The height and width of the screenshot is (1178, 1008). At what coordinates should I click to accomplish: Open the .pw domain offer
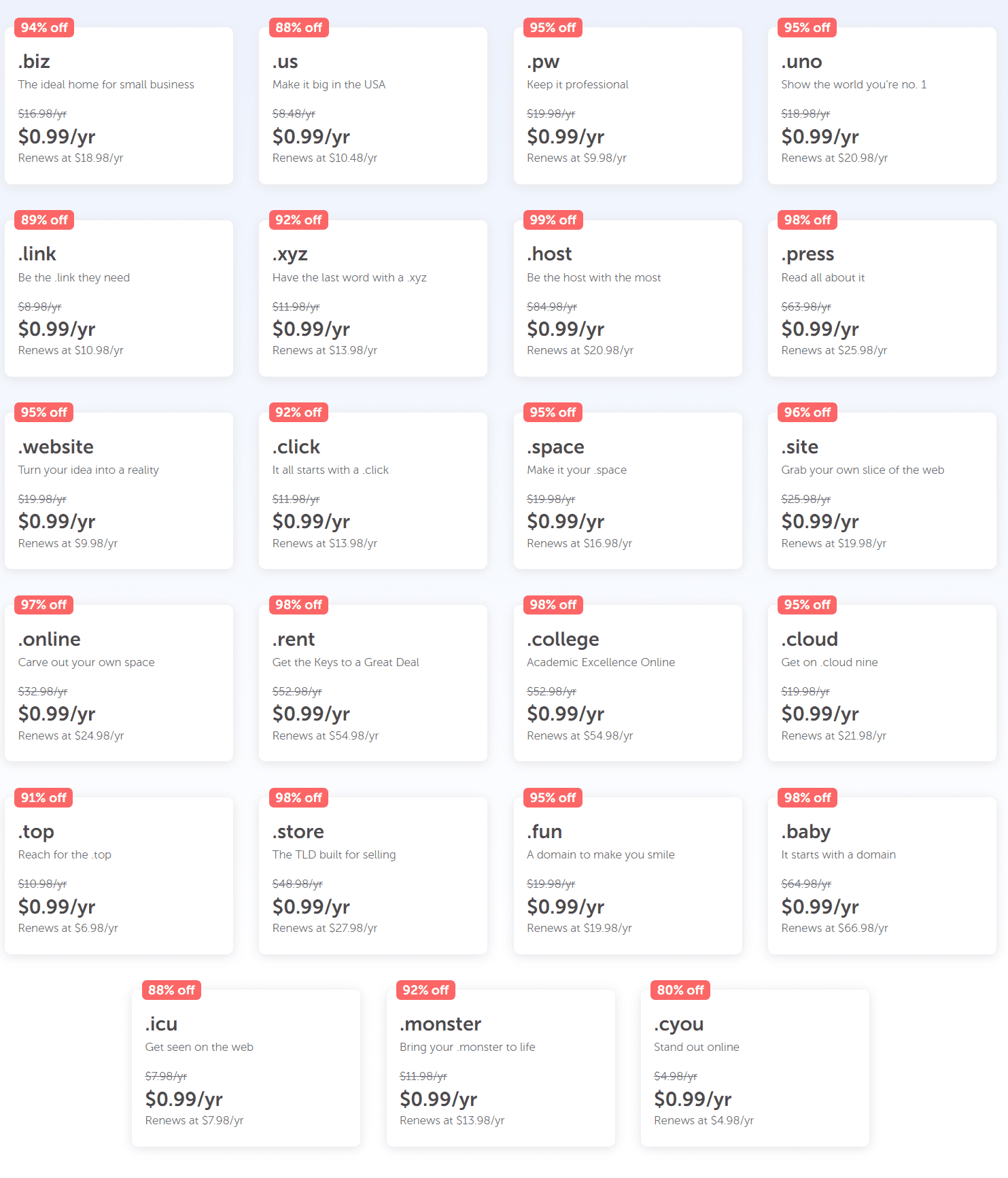pos(627,105)
